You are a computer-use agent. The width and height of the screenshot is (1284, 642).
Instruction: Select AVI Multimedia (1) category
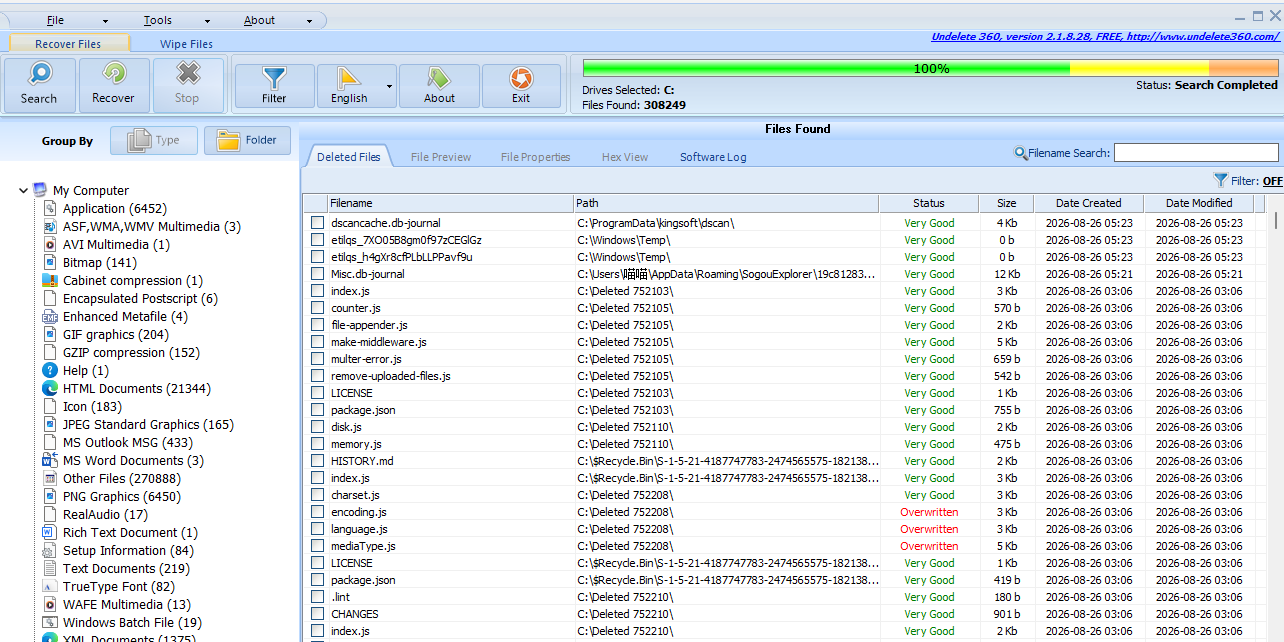pos(116,244)
